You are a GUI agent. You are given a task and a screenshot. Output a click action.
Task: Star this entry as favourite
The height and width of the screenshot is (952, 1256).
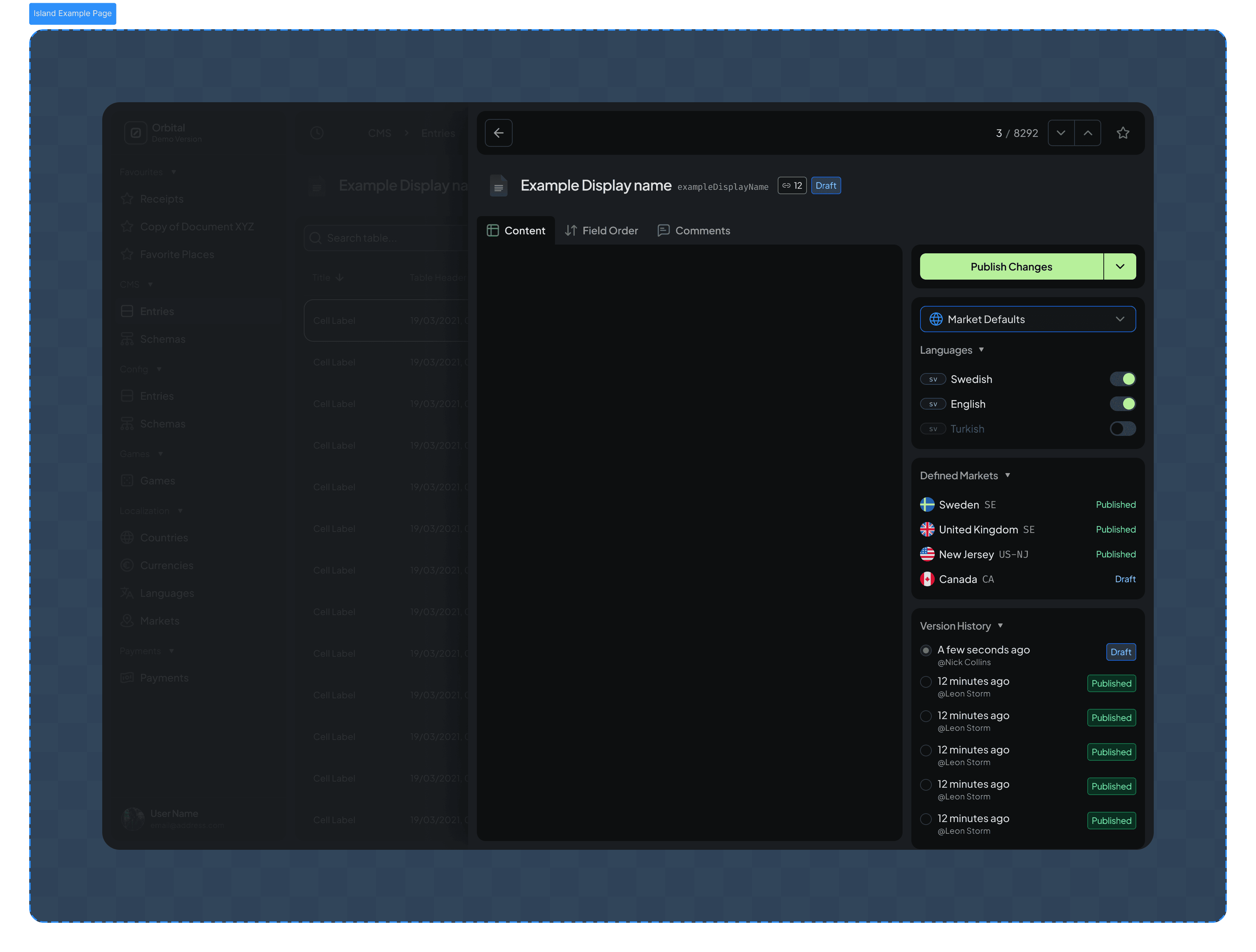pyautogui.click(x=1123, y=133)
